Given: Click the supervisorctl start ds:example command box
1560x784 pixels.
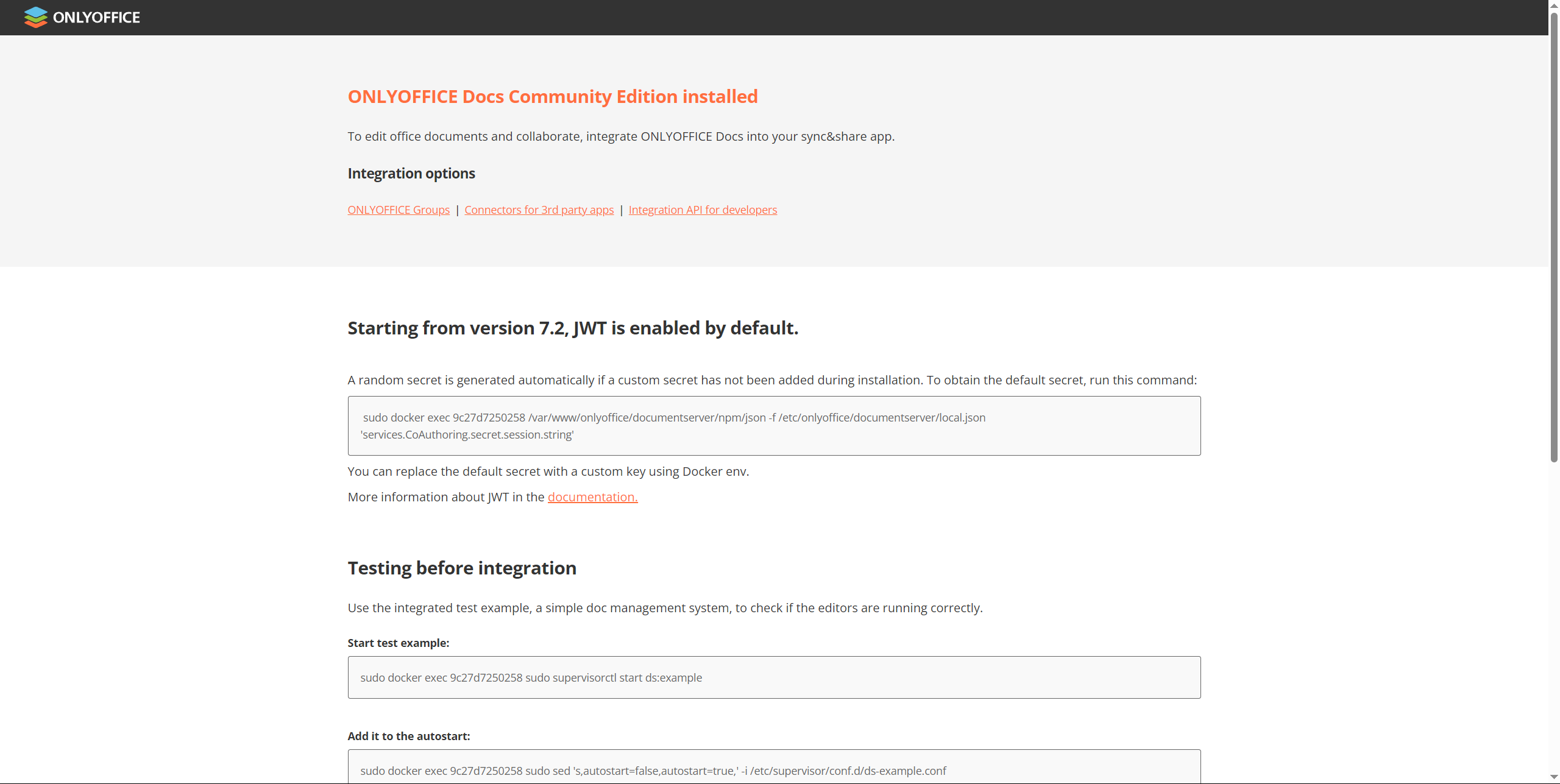Looking at the screenshot, I should click(x=774, y=677).
